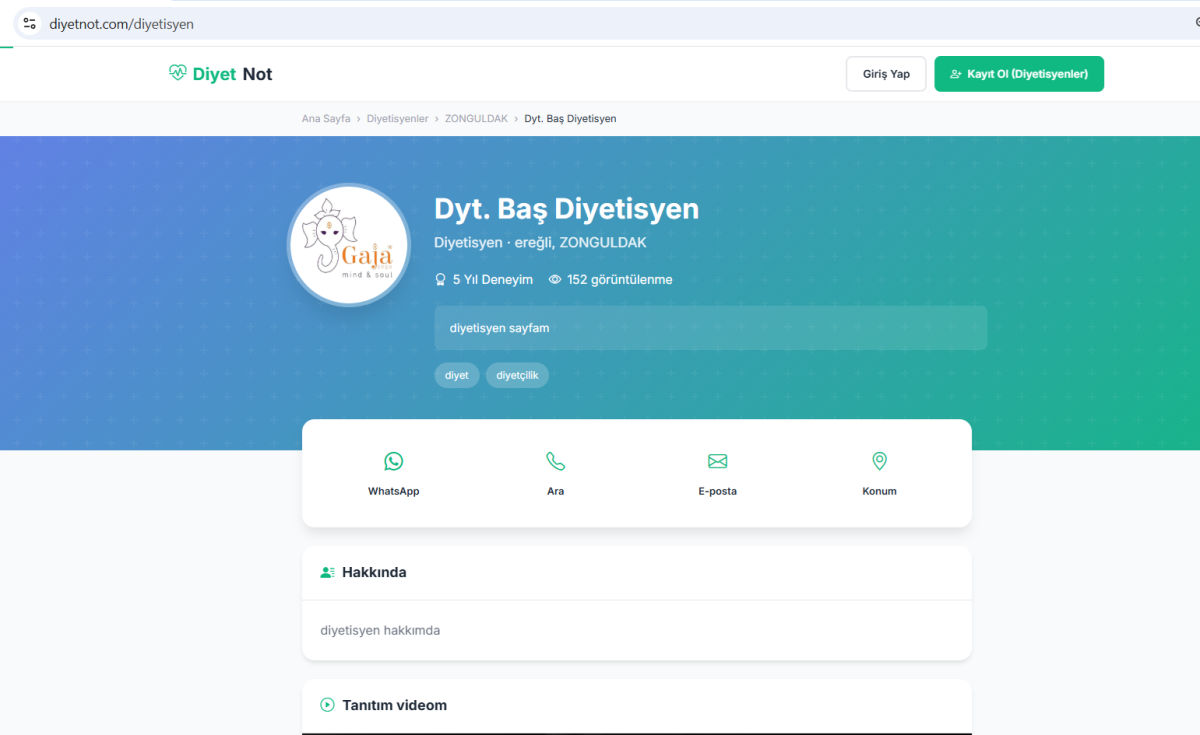Click the Gaja profile picture
The width and height of the screenshot is (1200, 735).
349,245
